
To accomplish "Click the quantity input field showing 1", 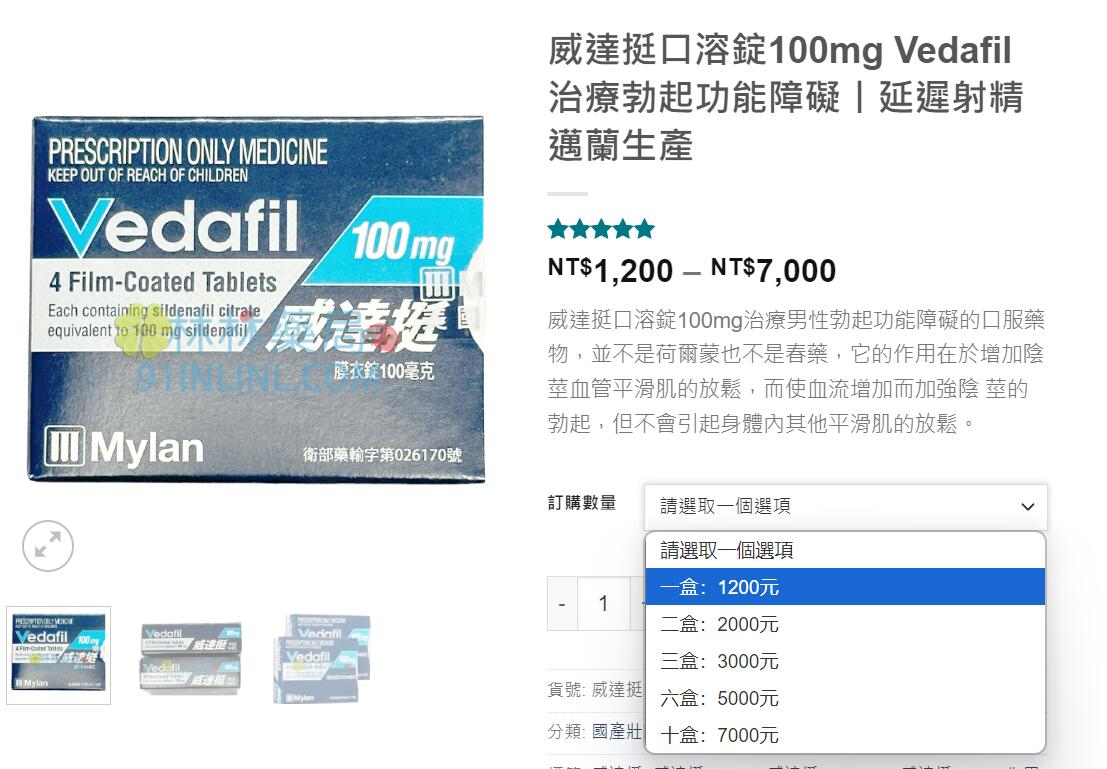I will tap(604, 604).
